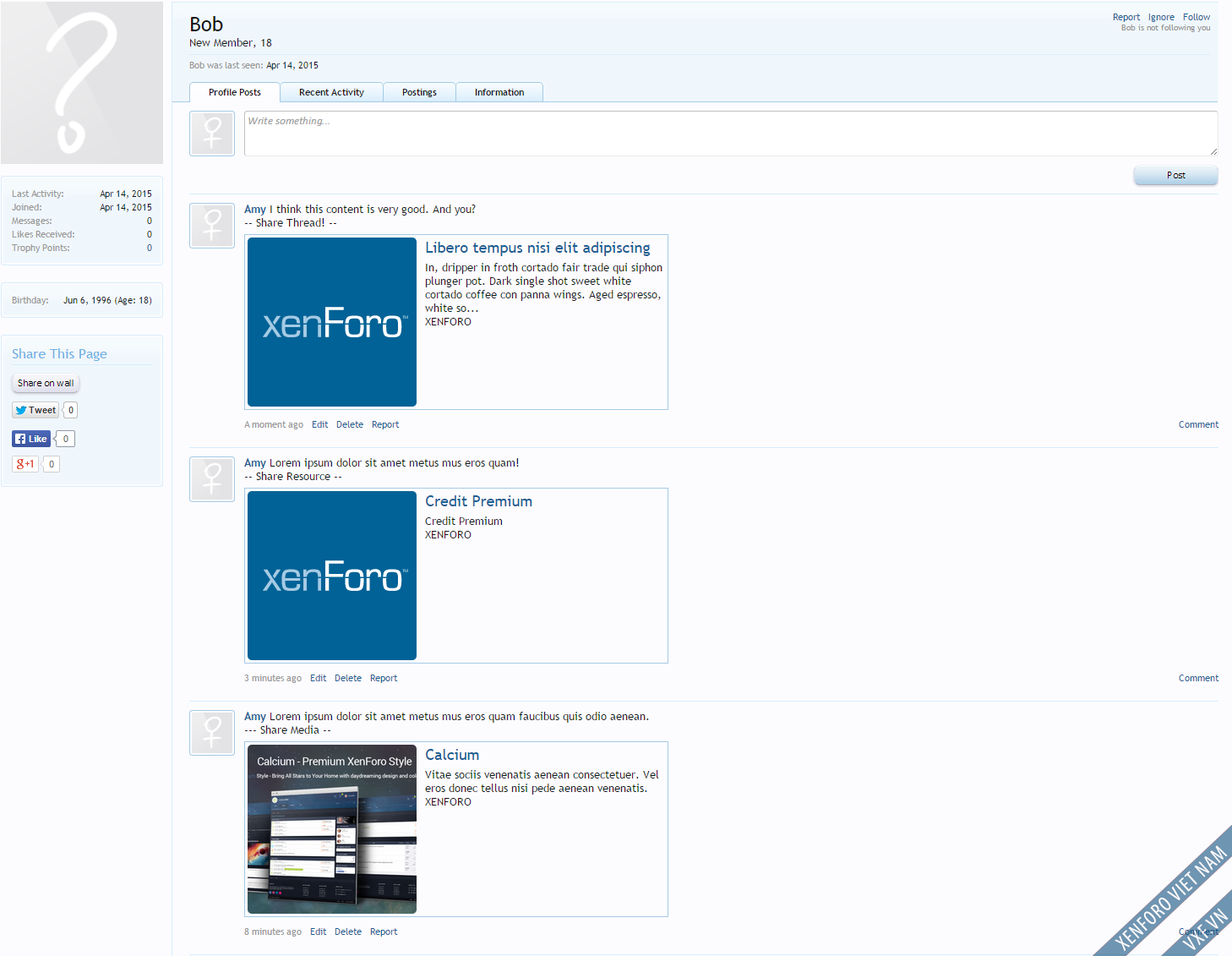
Task: Click the '8 minutes ago' timestamp
Action: 273,931
